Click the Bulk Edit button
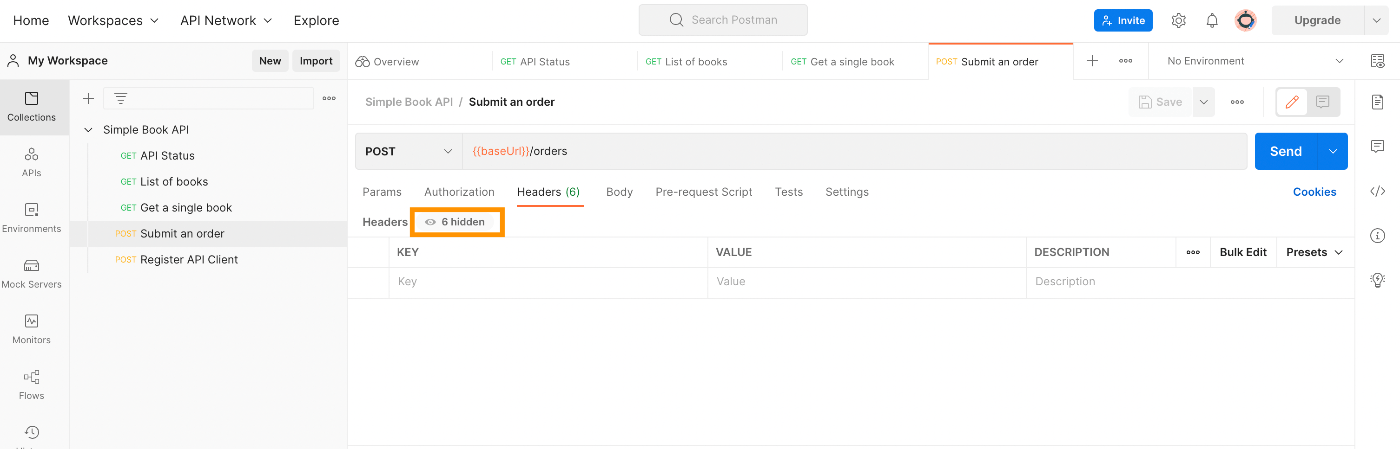This screenshot has width=1400, height=449. tap(1243, 252)
